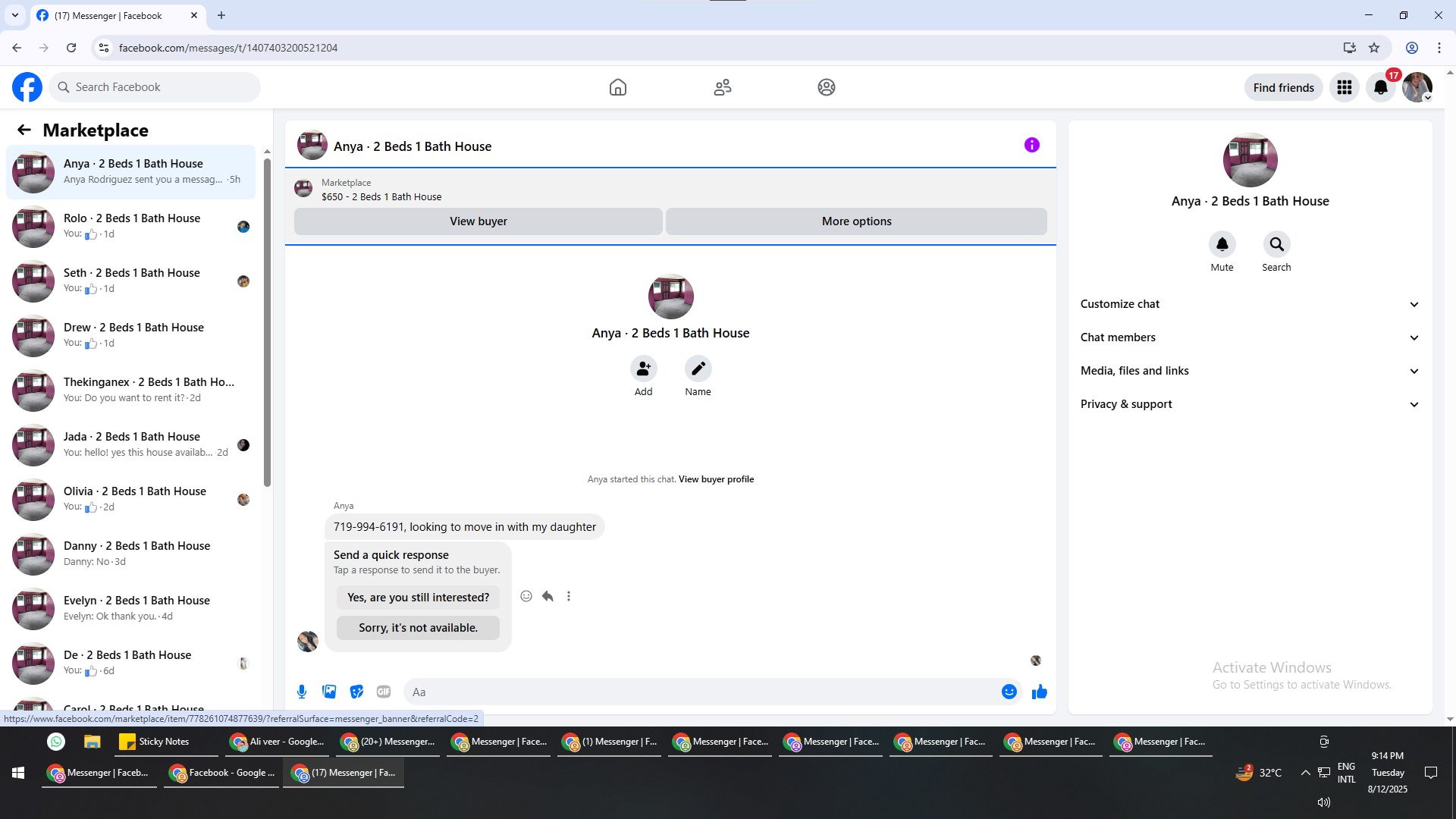This screenshot has width=1456, height=819.
Task: Click the voice clip microphone icon
Action: coord(302,692)
